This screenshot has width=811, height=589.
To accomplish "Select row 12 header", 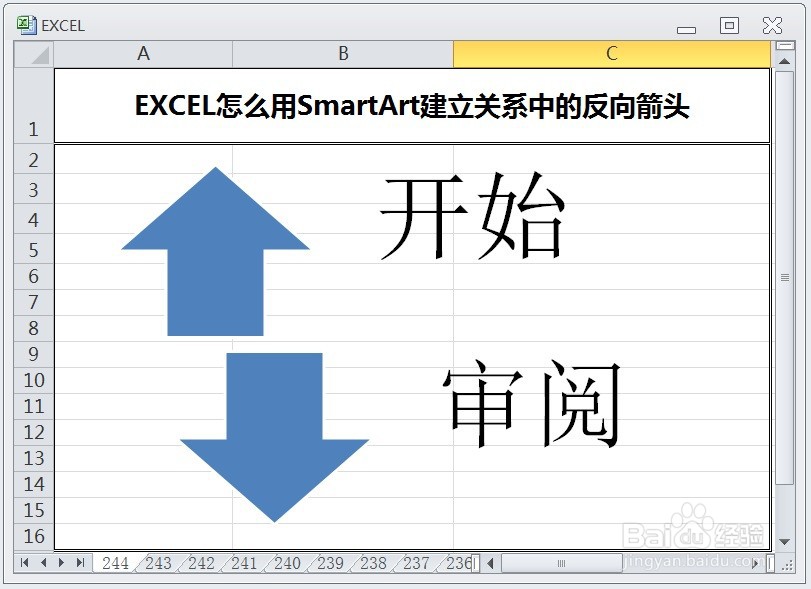I will click(x=34, y=432).
